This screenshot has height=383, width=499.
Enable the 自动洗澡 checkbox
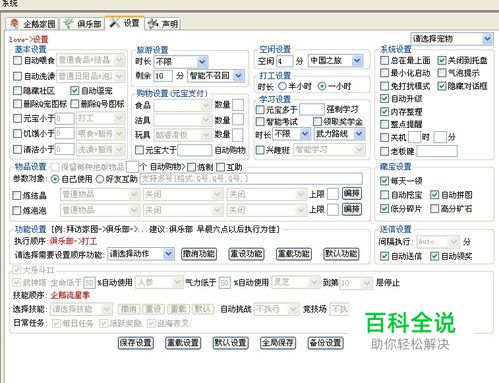[17, 76]
